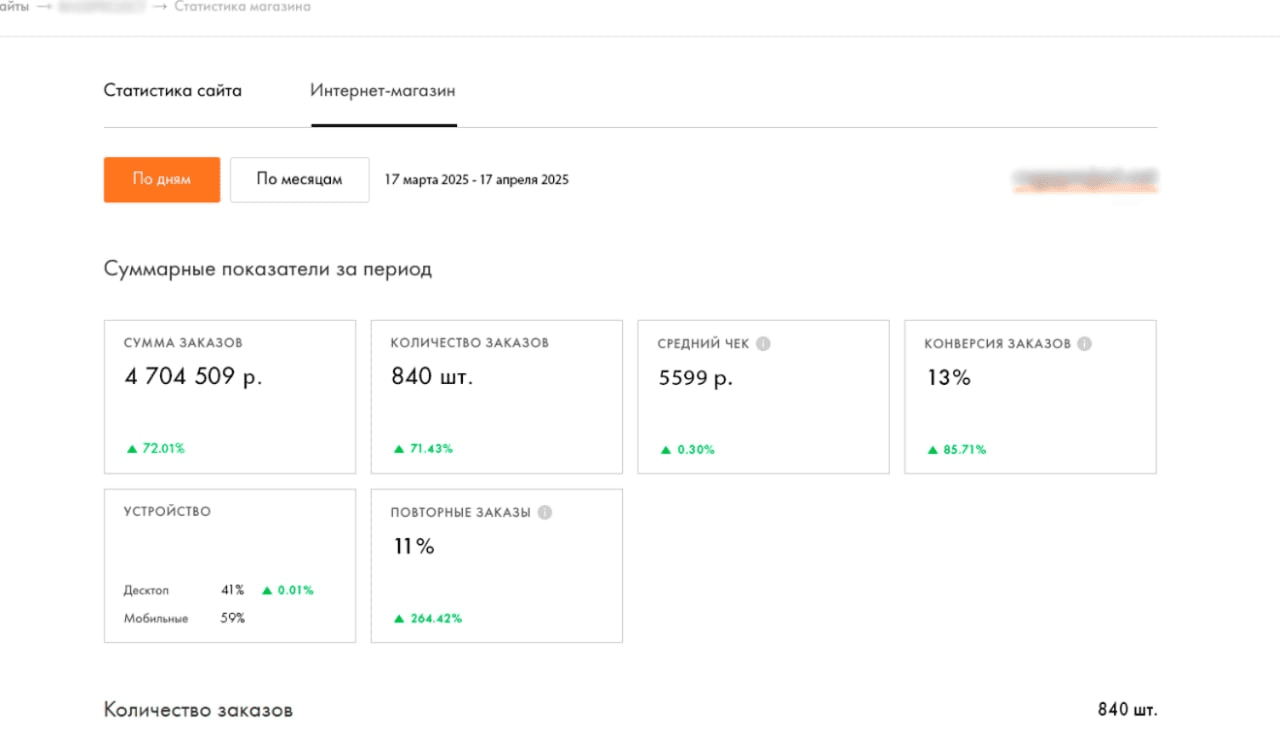The width and height of the screenshot is (1280, 733).
Task: Open the date range 17 марта – 17 апреля
Action: 477,180
